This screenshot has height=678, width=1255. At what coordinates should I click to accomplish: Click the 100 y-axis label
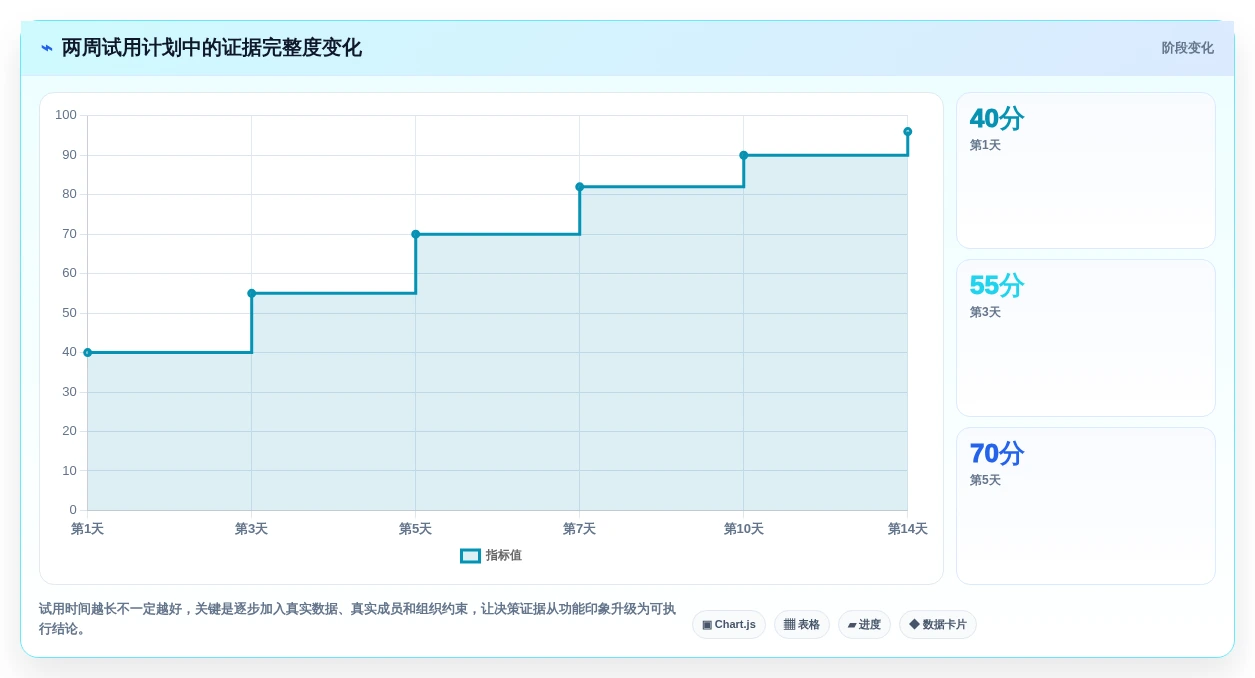click(66, 115)
